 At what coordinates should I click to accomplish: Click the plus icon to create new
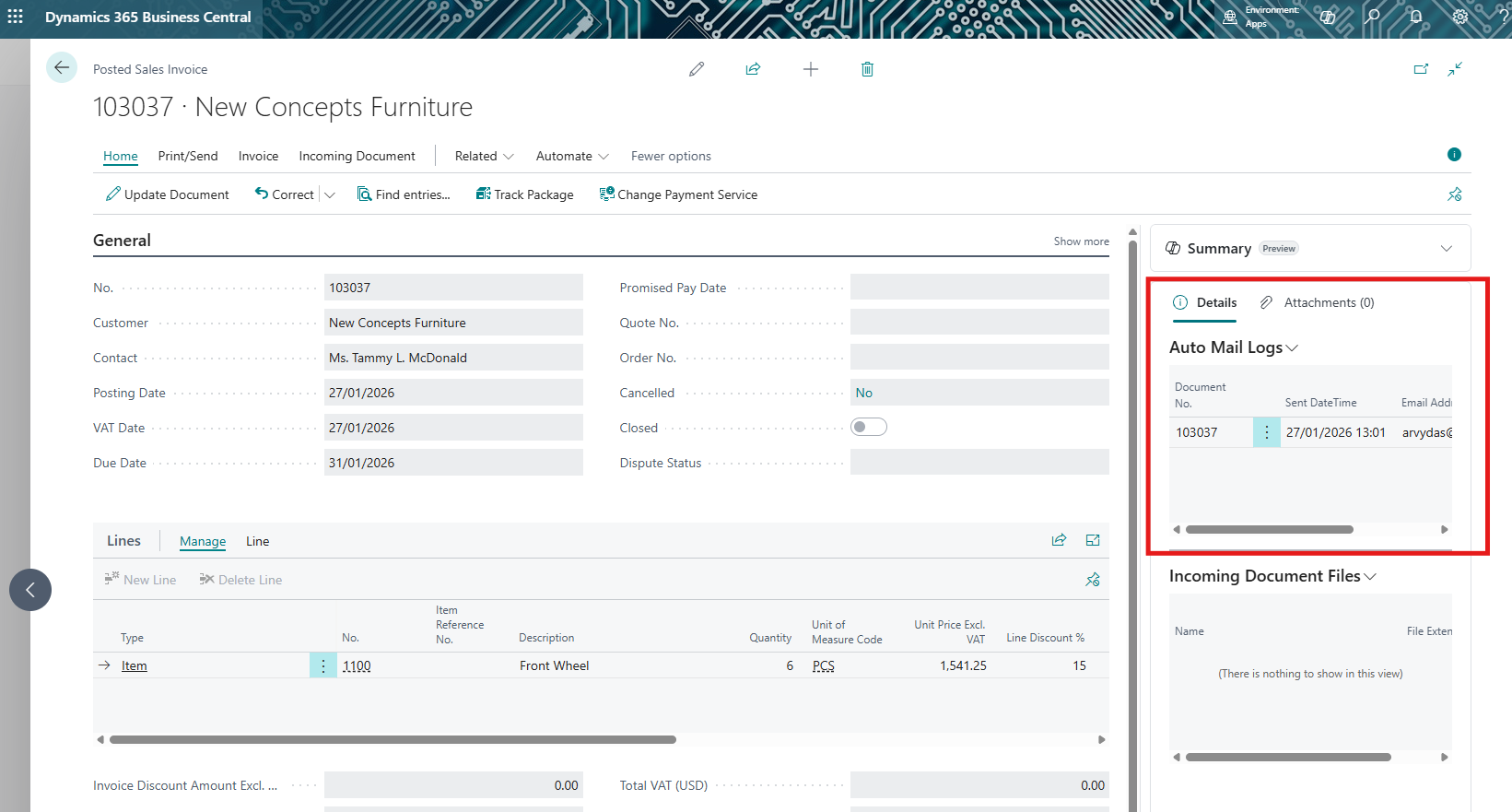tap(811, 69)
